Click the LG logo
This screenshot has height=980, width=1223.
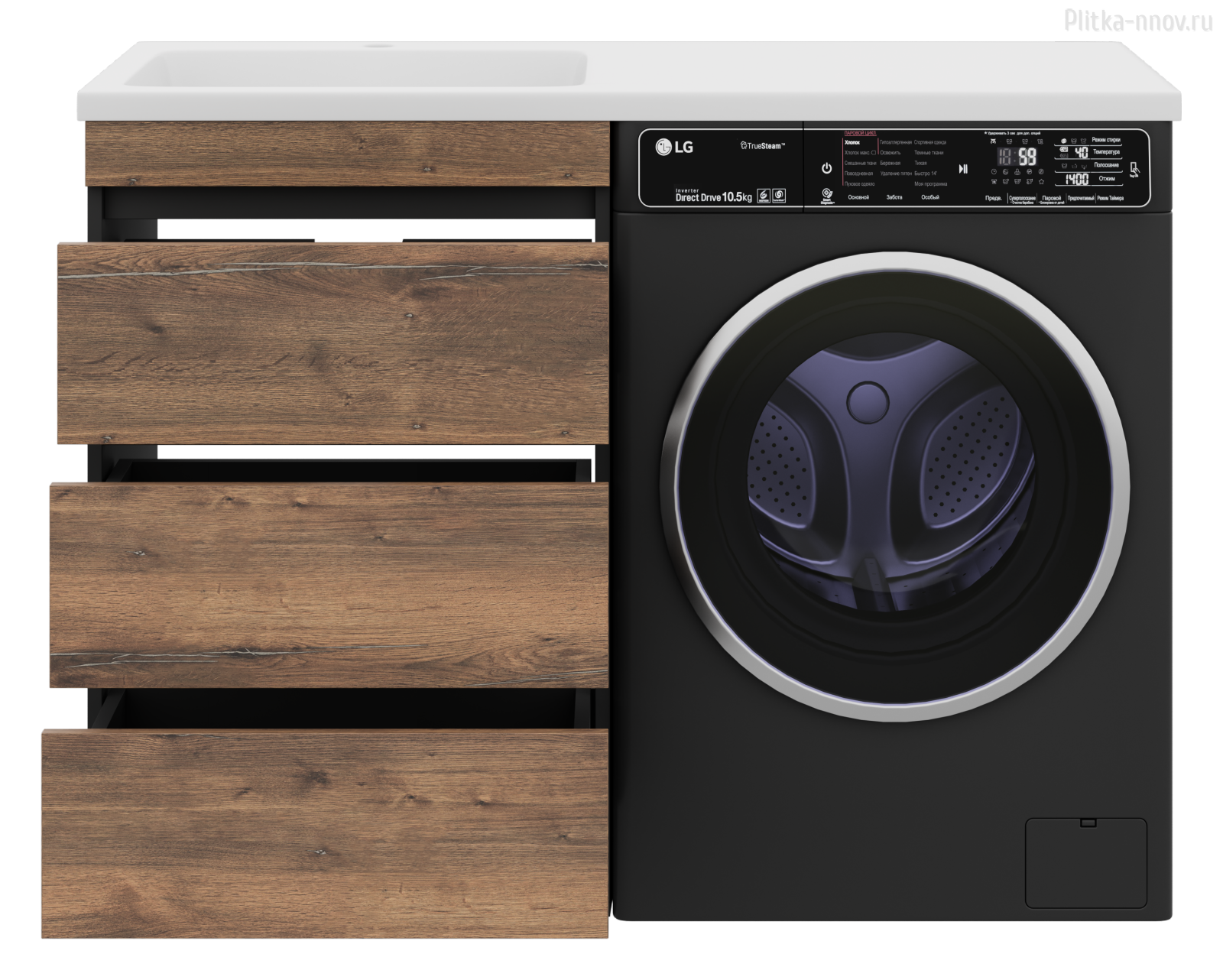click(x=674, y=147)
